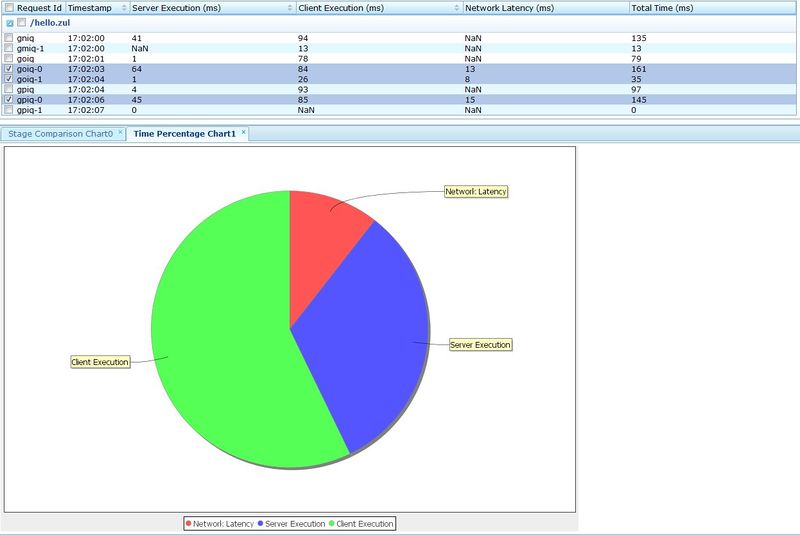The height and width of the screenshot is (535, 800).
Task: Select the Time Percentage Chart1 tab
Action: pyautogui.click(x=183, y=133)
